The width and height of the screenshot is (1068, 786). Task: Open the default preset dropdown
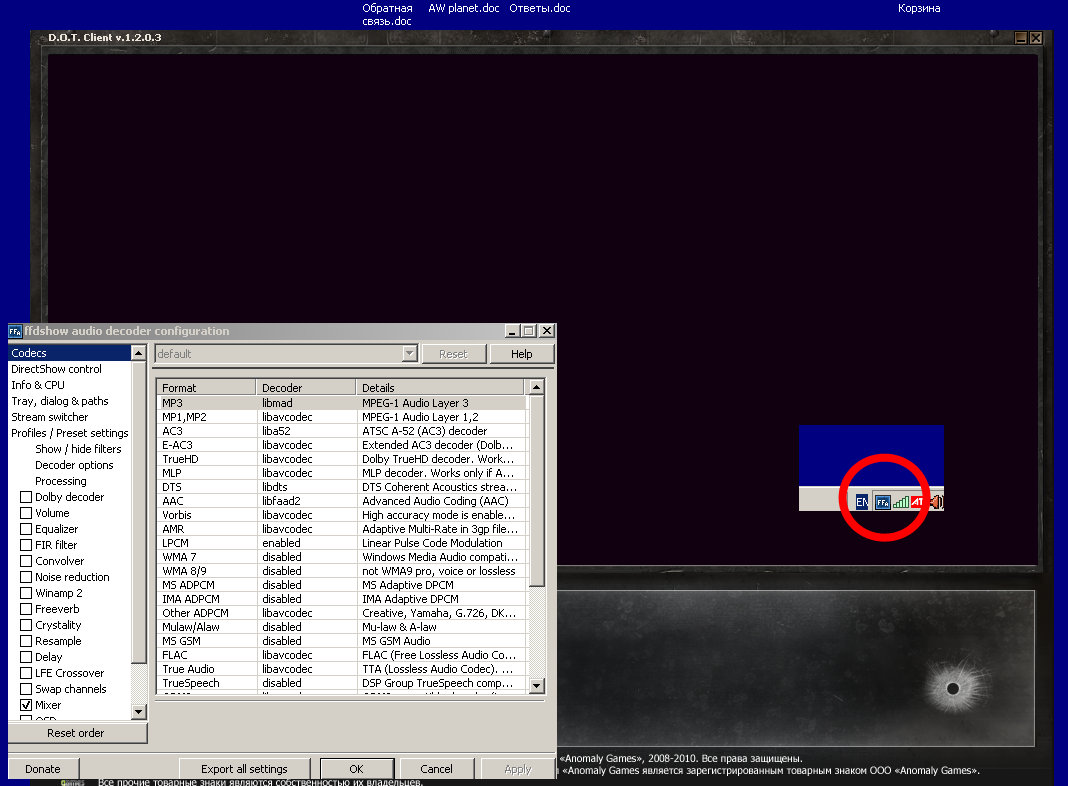pos(409,353)
